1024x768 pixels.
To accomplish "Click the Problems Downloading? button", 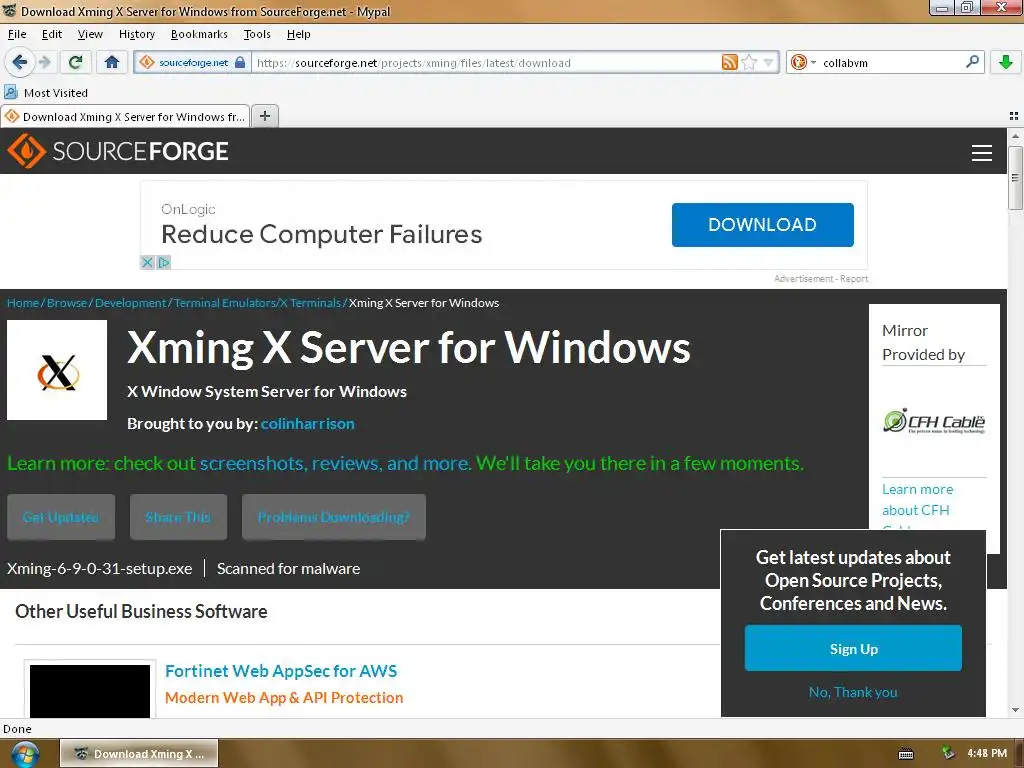I will point(334,517).
